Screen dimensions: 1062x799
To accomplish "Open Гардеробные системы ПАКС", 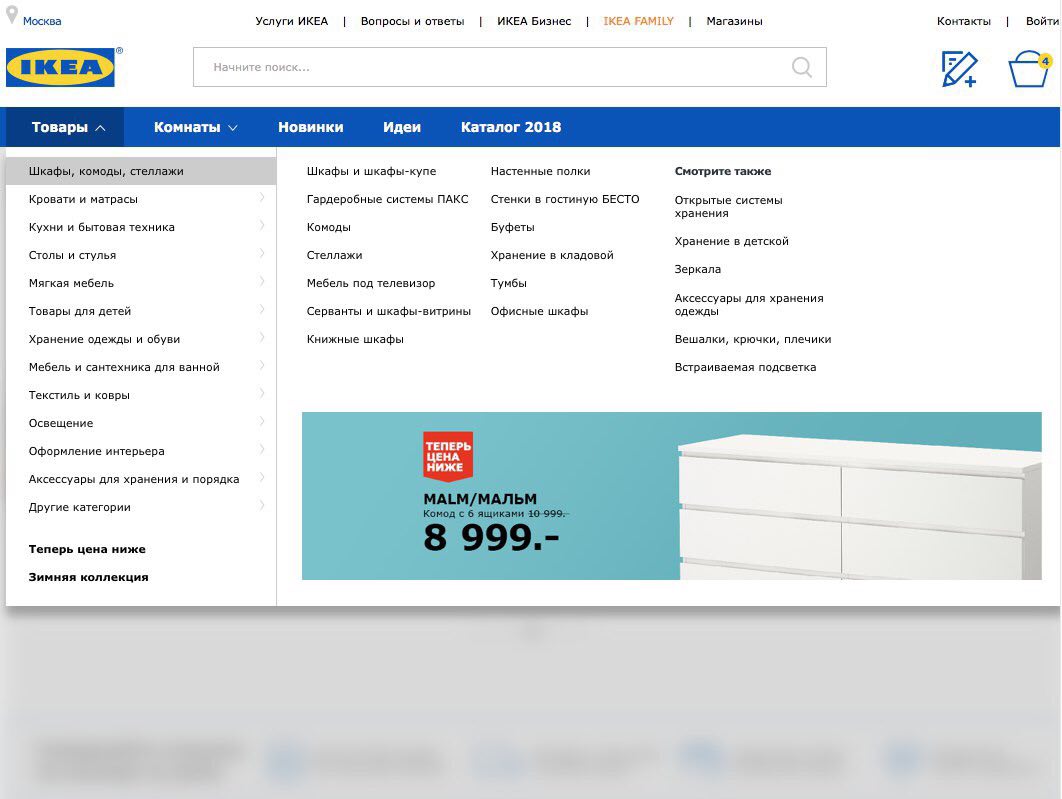I will coord(387,199).
